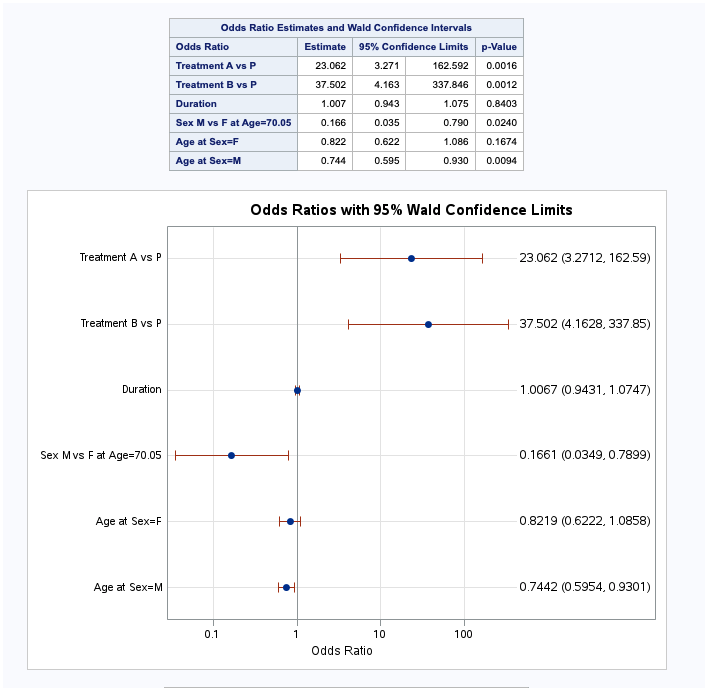
Task: Click the estimate cell 37.502
Action: pos(330,85)
